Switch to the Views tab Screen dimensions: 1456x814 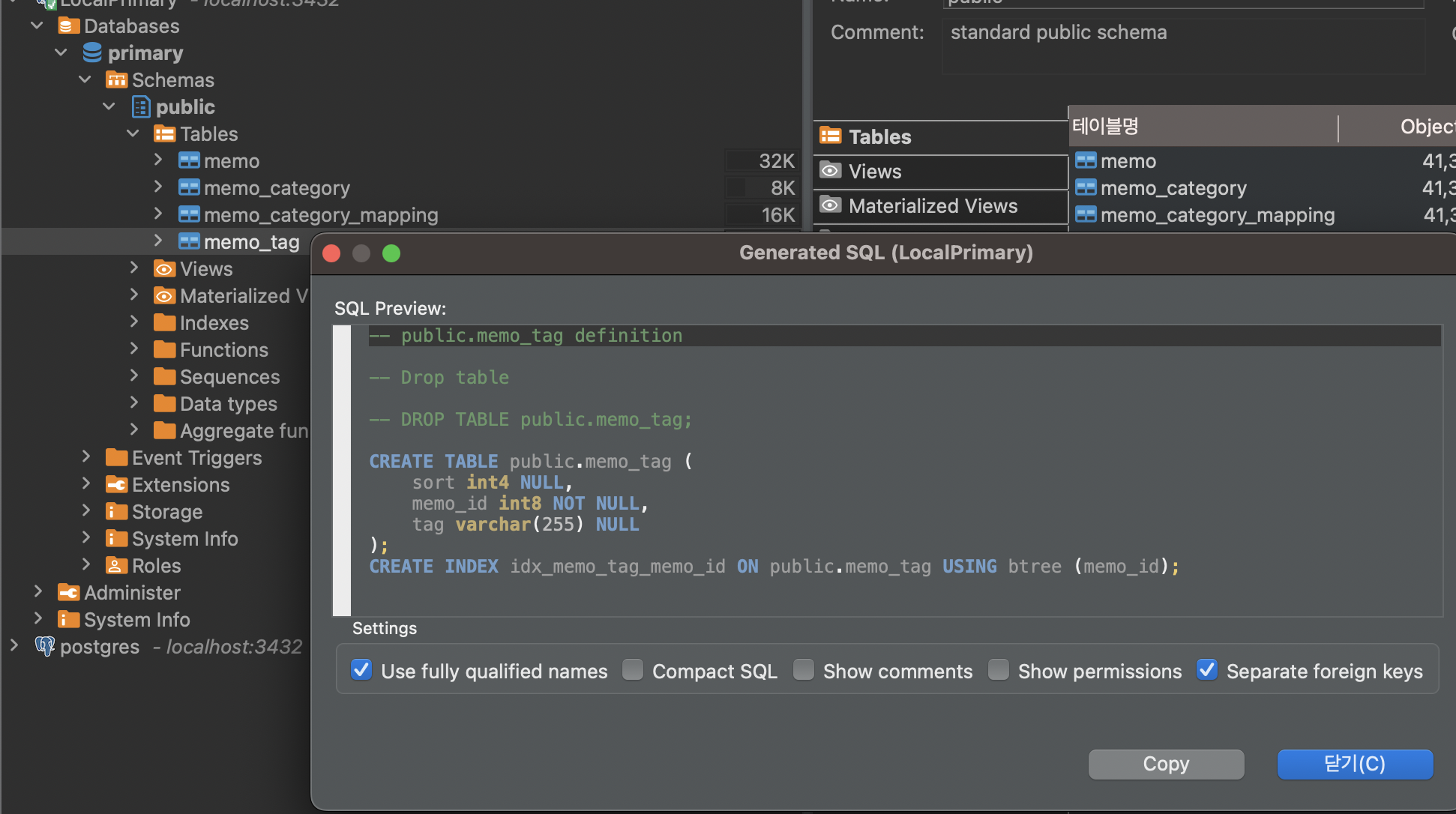coord(874,171)
